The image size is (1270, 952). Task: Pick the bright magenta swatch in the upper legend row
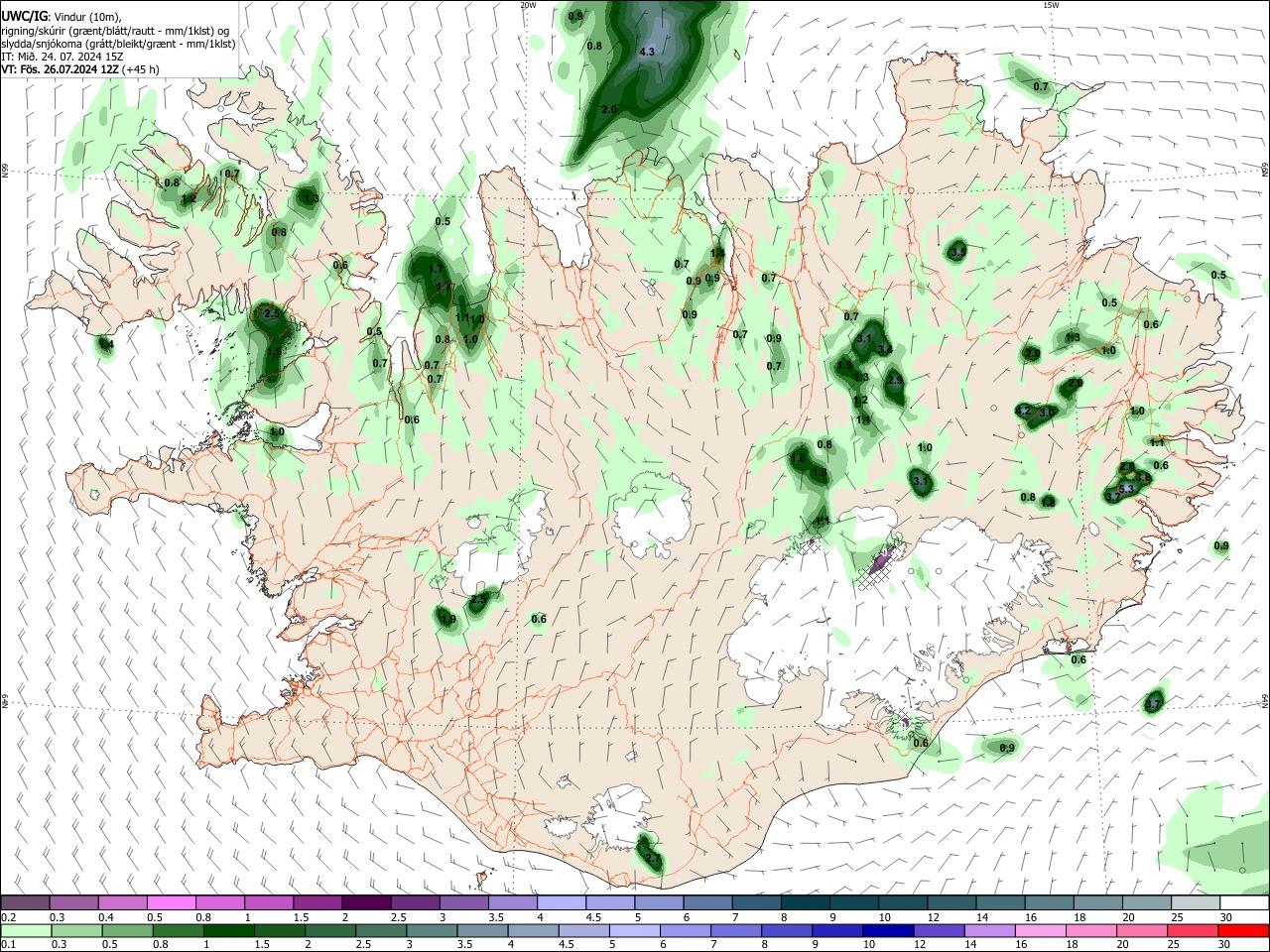(171, 902)
